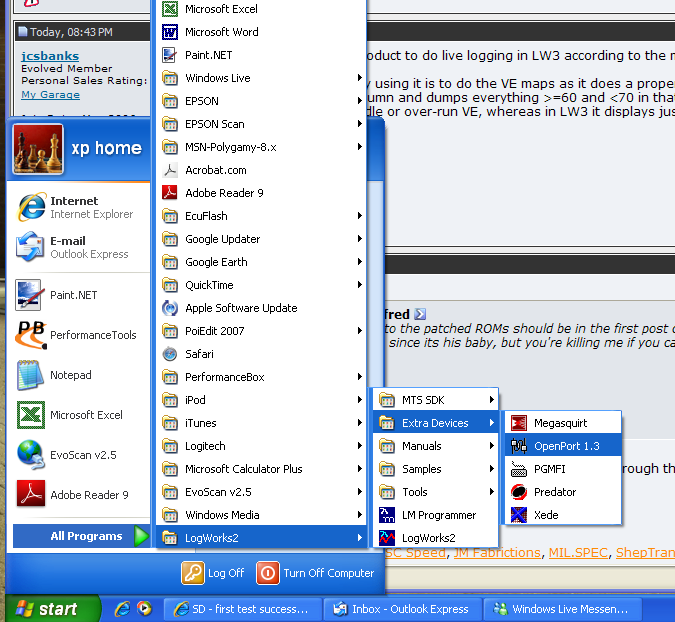Switch to Inbox - Outlook Express taskbar window

[x=403, y=609]
